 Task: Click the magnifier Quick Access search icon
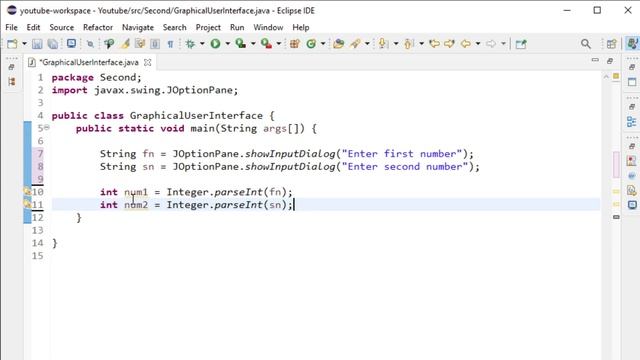[586, 44]
